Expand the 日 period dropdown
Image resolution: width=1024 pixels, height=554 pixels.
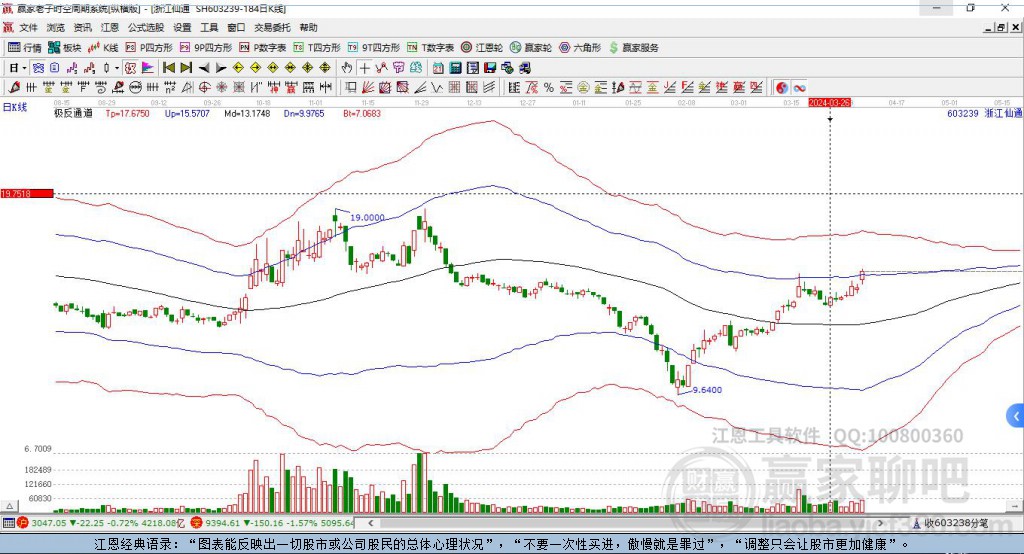(x=18, y=68)
